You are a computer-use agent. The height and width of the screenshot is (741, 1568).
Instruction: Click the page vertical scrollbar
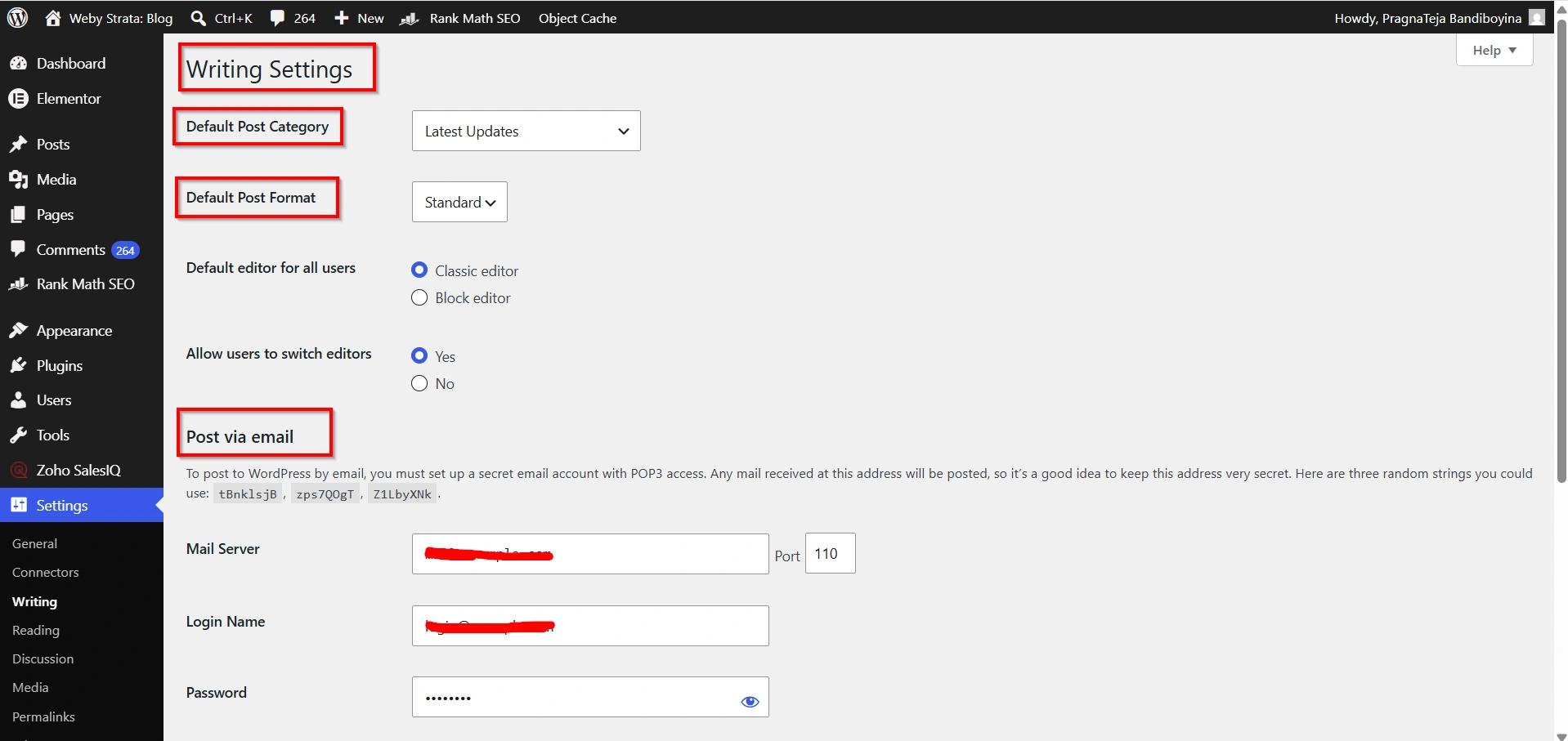(x=1561, y=249)
